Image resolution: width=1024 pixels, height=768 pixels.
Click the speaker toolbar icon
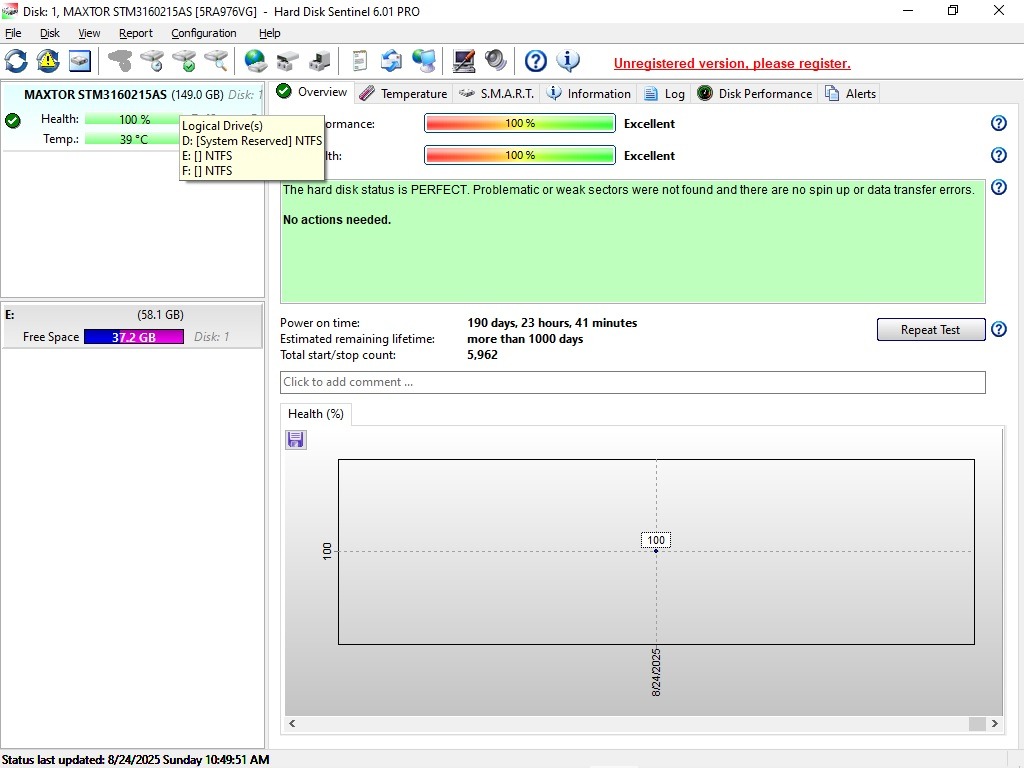496,61
